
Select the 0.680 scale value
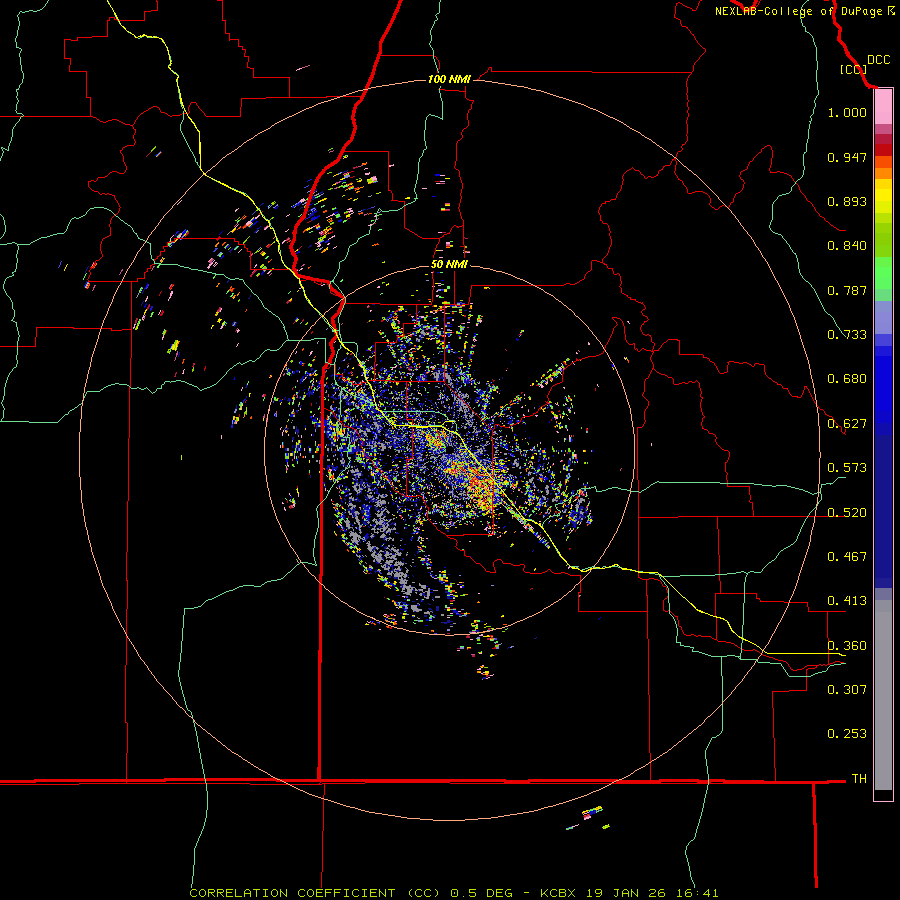click(847, 379)
